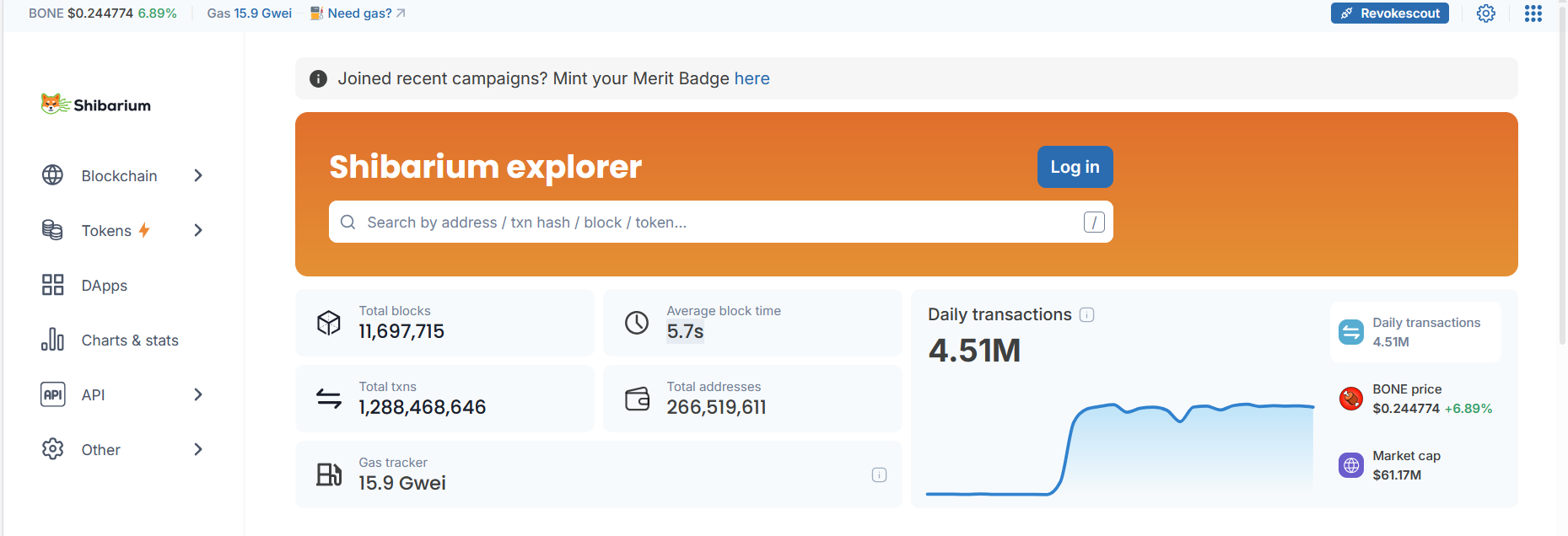Click the Gas tracker pump icon
Image resolution: width=1568 pixels, height=536 pixels.
click(x=328, y=474)
